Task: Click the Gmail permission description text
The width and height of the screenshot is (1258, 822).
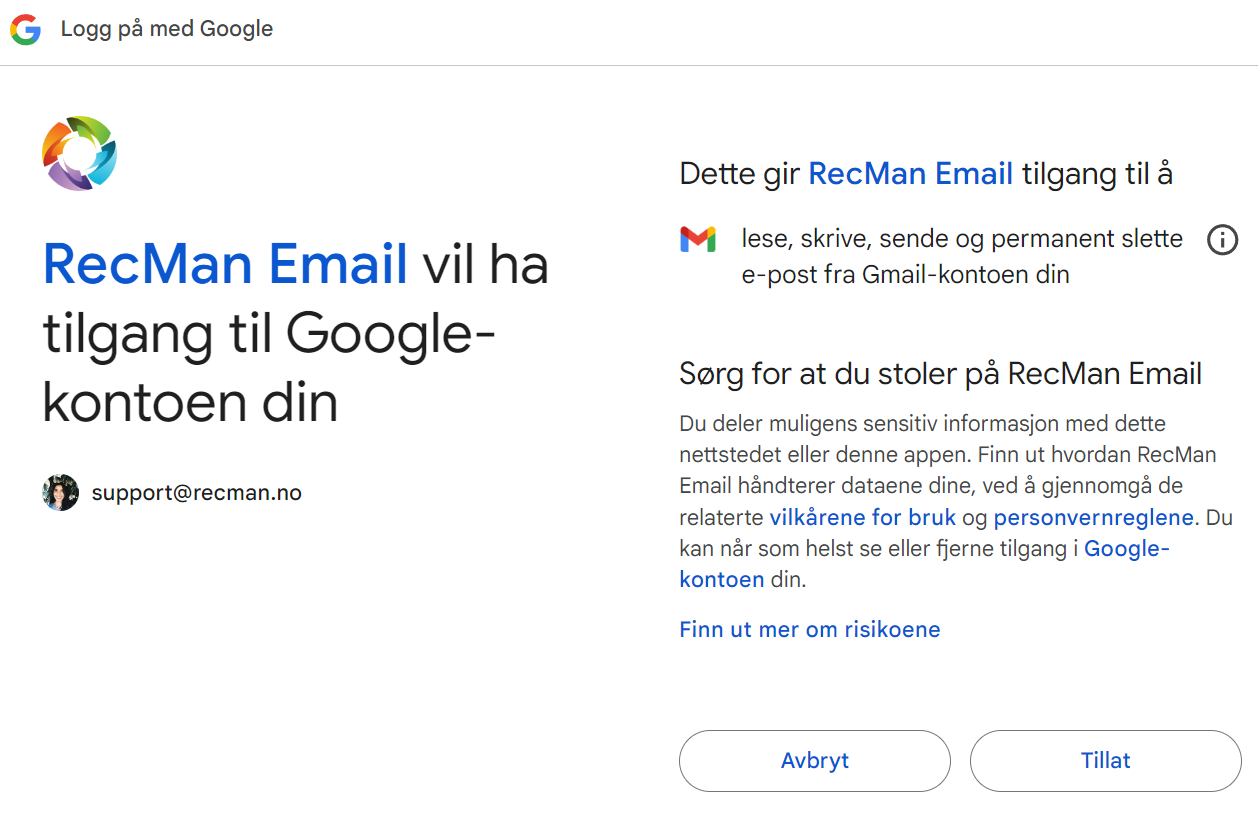Action: coord(961,256)
